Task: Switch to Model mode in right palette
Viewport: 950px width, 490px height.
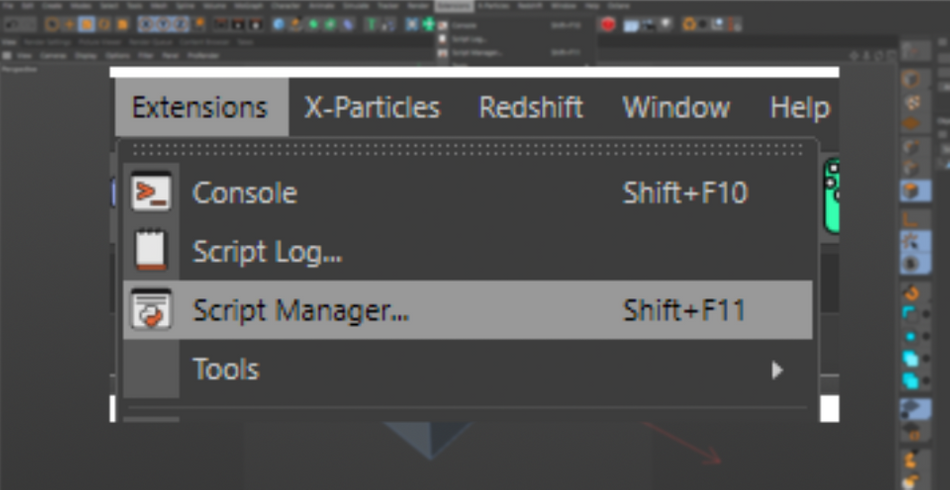Action: (x=911, y=79)
